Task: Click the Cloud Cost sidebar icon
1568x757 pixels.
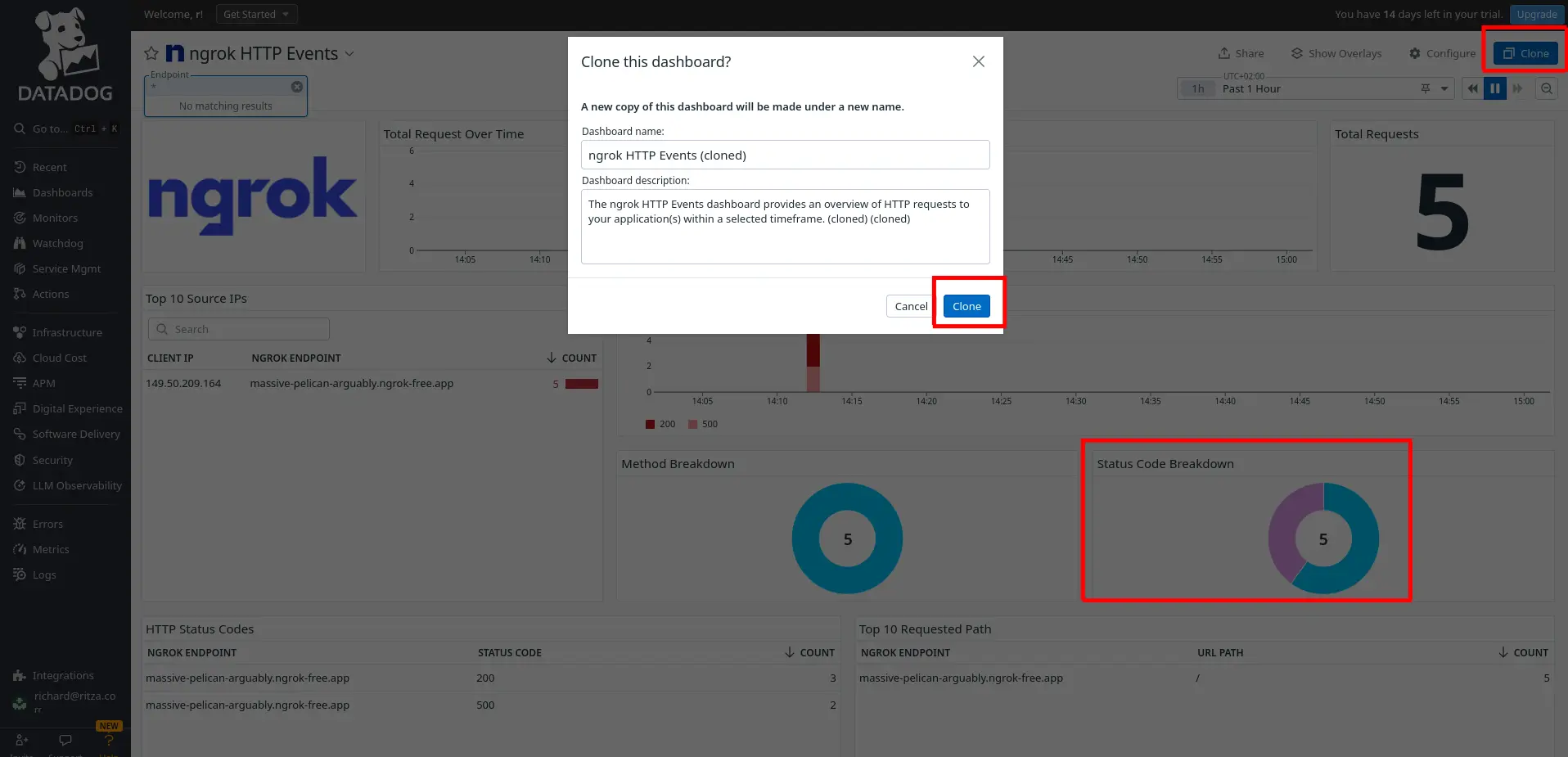Action: pyautogui.click(x=20, y=358)
